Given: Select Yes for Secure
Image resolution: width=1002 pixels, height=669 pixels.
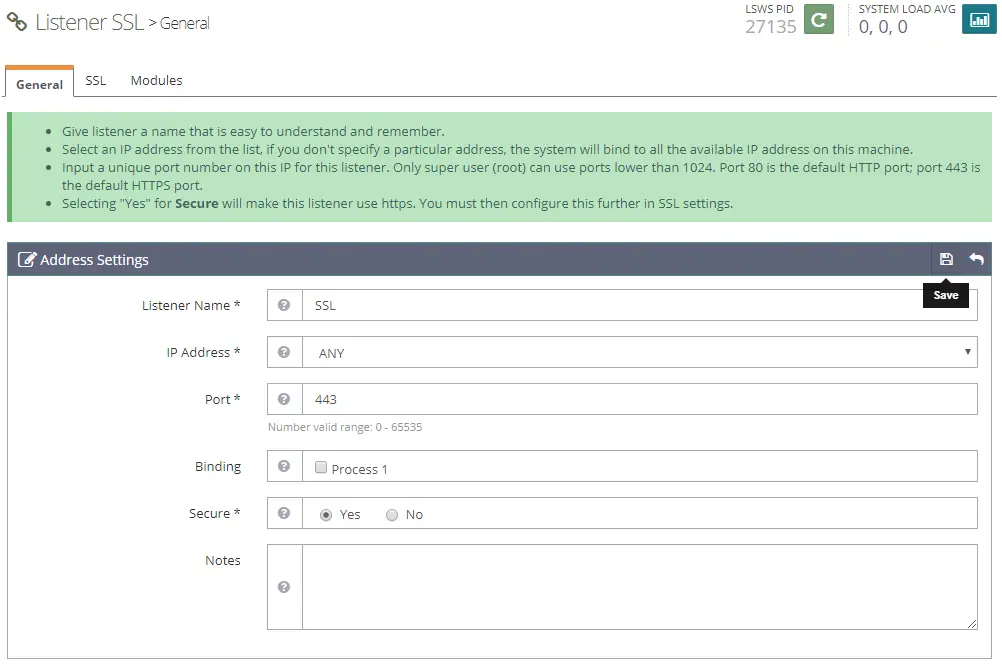Looking at the screenshot, I should coord(326,514).
